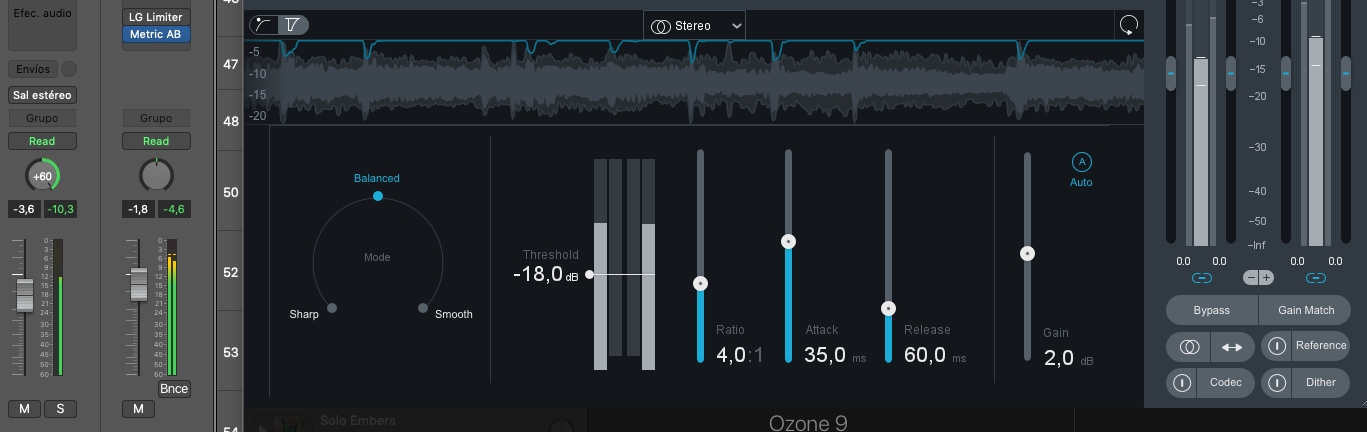This screenshot has width=1367, height=432.
Task: Click the Ratio slider handle
Action: pyautogui.click(x=701, y=284)
